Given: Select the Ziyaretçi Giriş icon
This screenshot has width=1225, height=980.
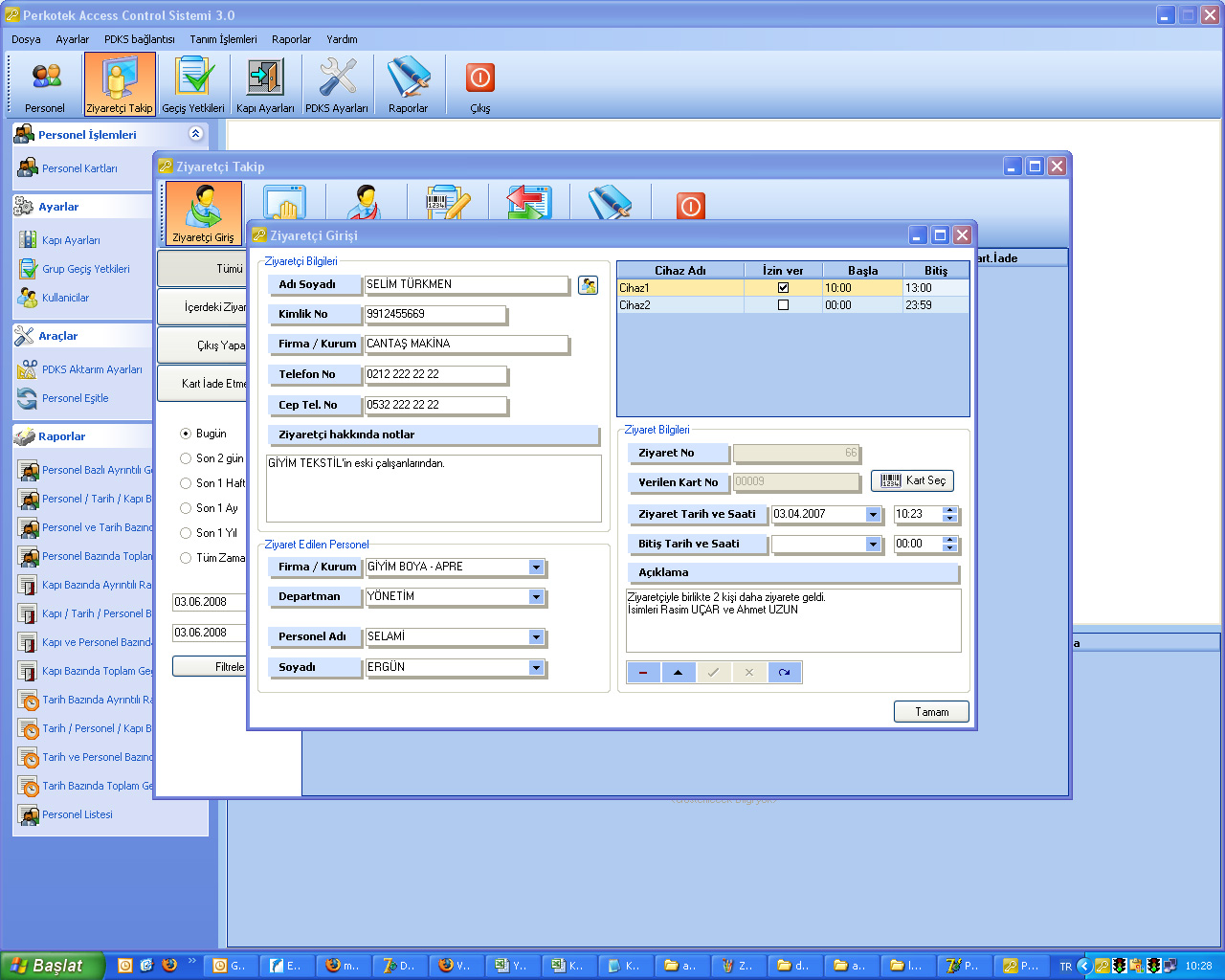Looking at the screenshot, I should pos(203,213).
